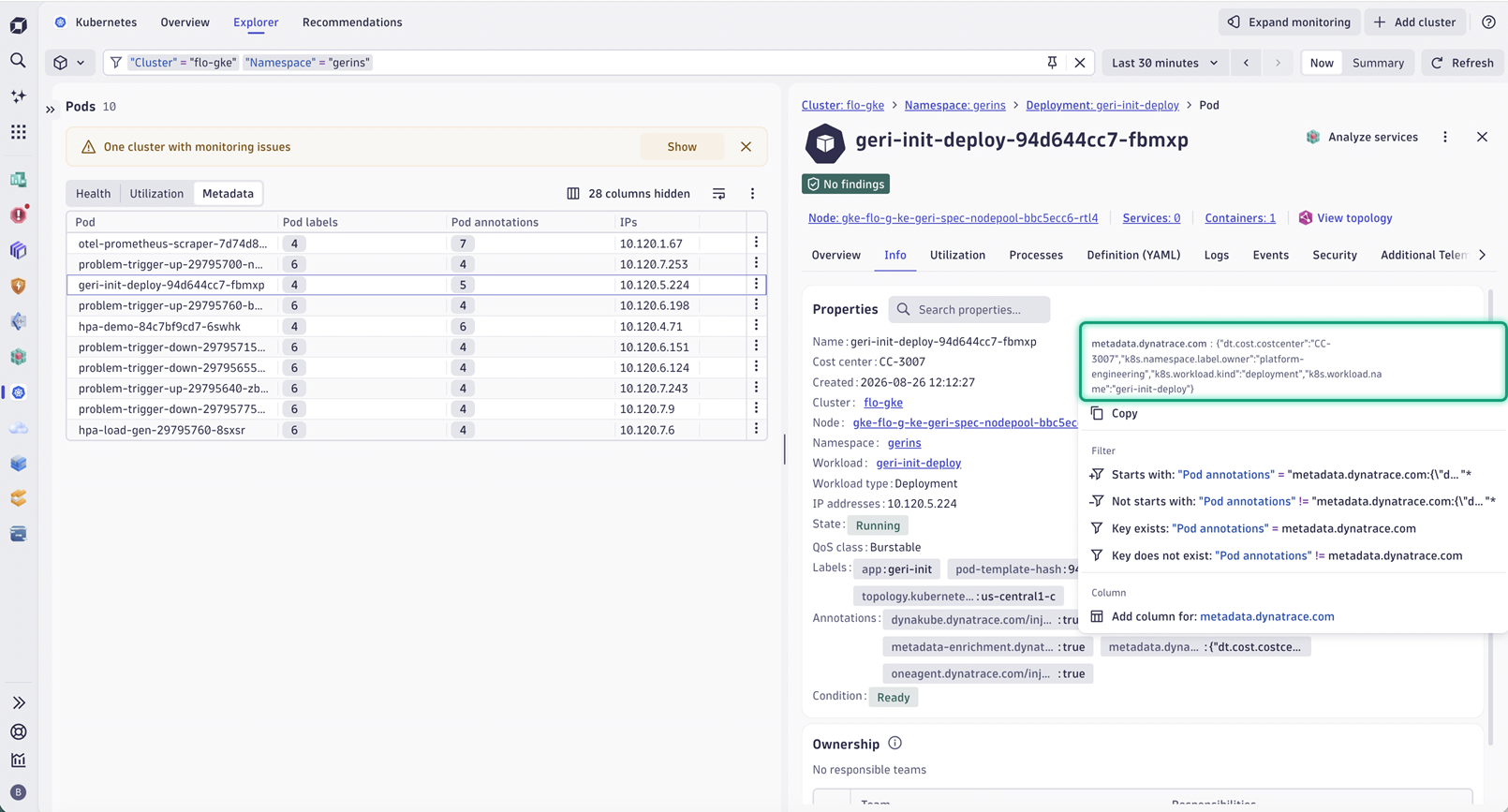Switch to Summary mode
The height and width of the screenshot is (812, 1508).
tap(1378, 63)
